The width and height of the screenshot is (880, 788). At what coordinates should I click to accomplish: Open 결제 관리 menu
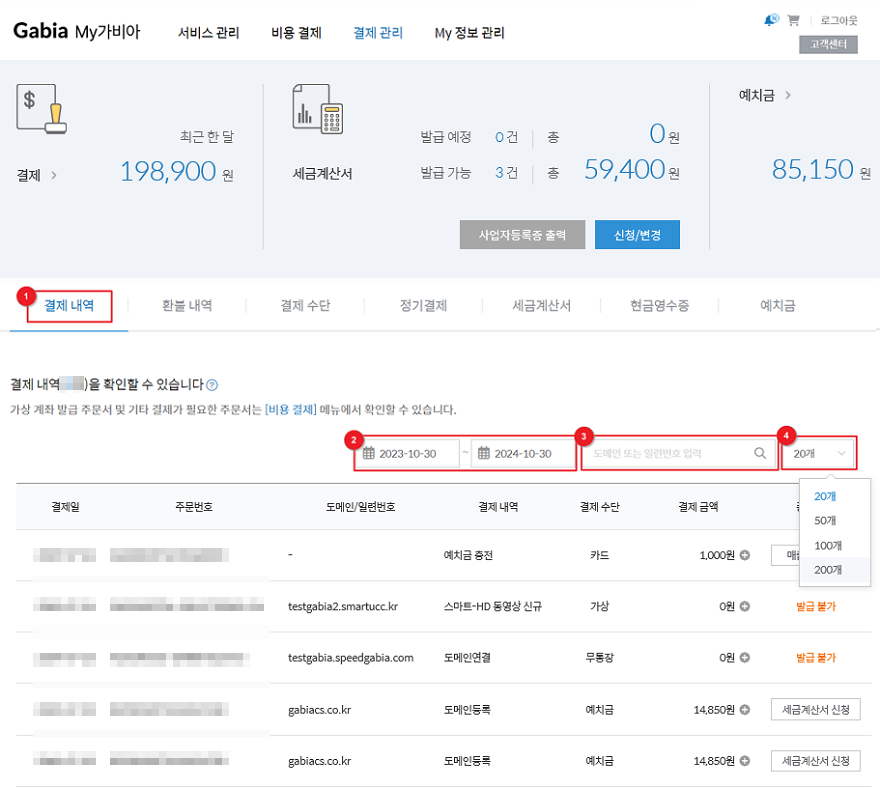[x=378, y=33]
